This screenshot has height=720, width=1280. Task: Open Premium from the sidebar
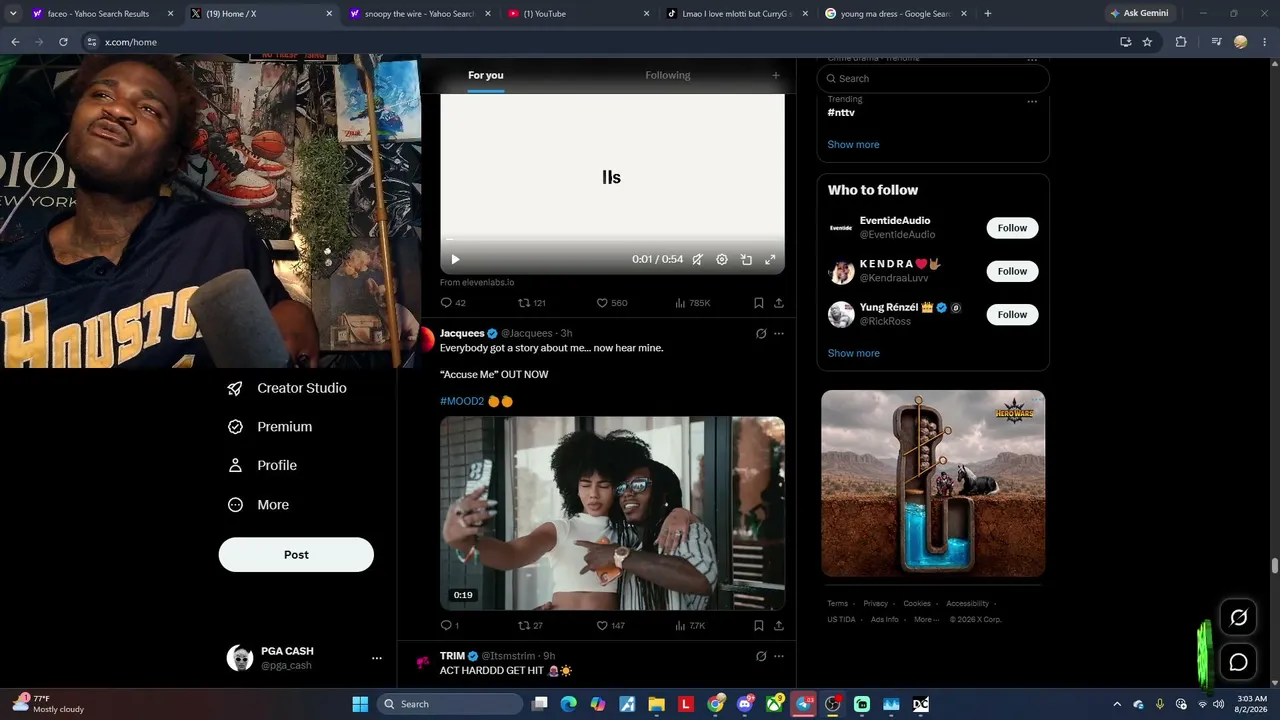(x=270, y=427)
